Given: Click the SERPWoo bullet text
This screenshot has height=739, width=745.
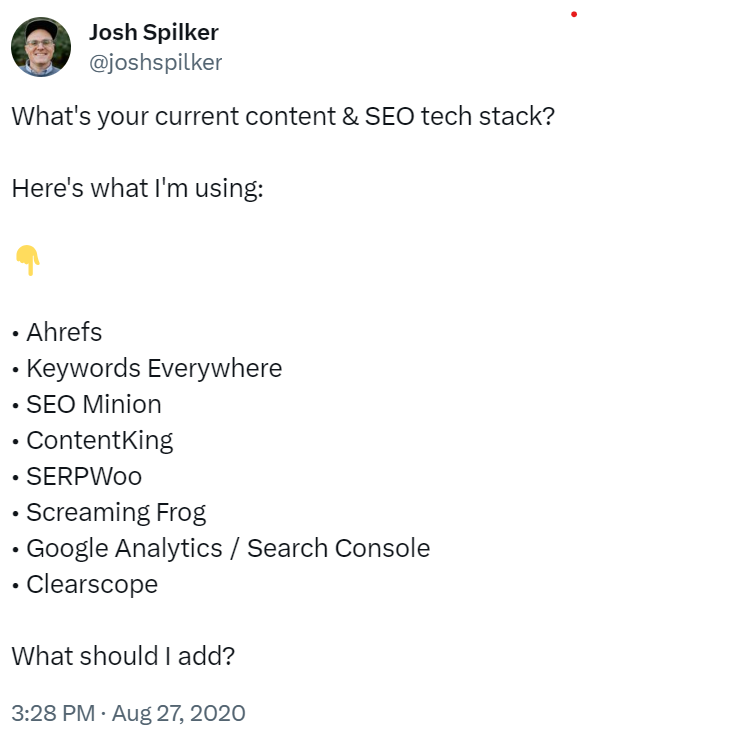Looking at the screenshot, I should (x=84, y=477).
